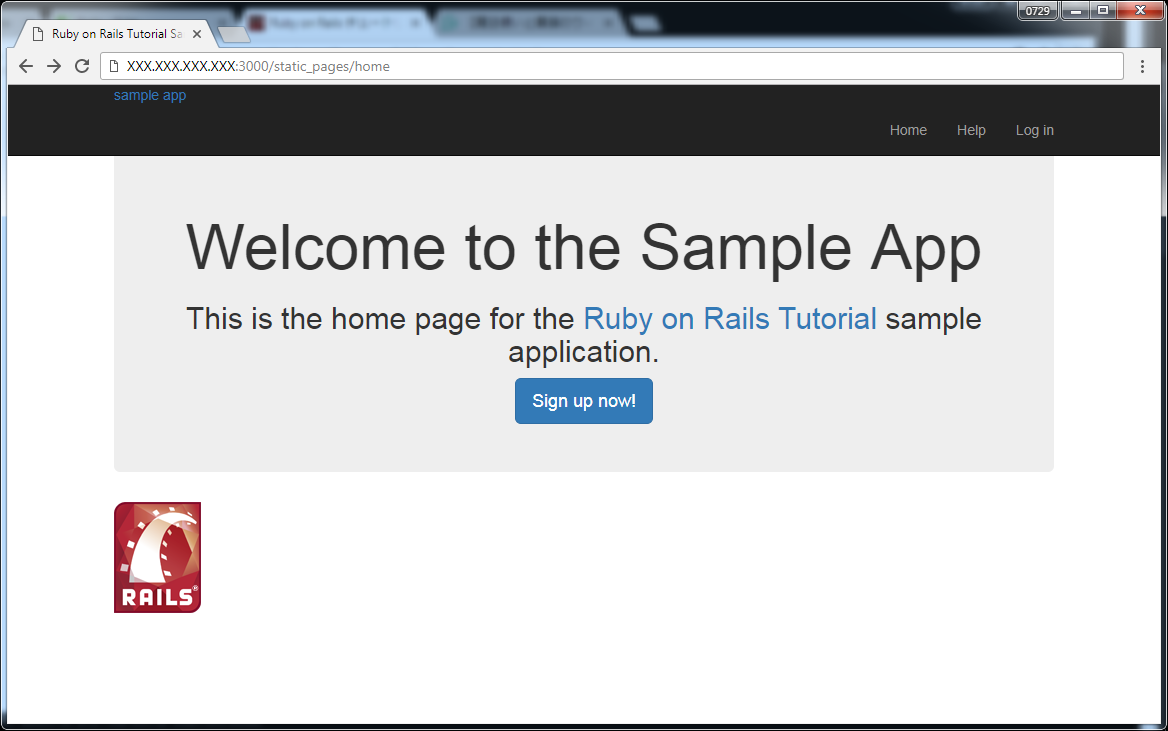The width and height of the screenshot is (1168, 731).
Task: Open a new tab with the new-tab button
Action: coord(234,34)
